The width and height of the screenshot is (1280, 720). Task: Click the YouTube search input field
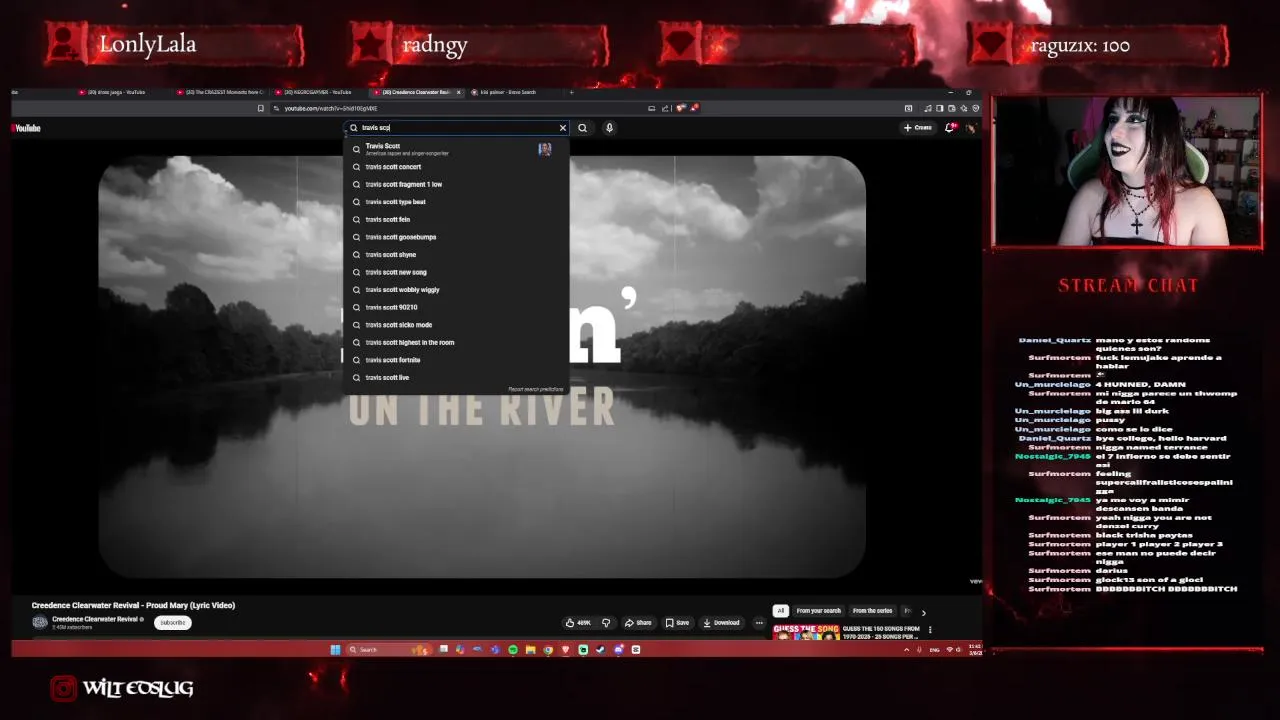pos(455,128)
